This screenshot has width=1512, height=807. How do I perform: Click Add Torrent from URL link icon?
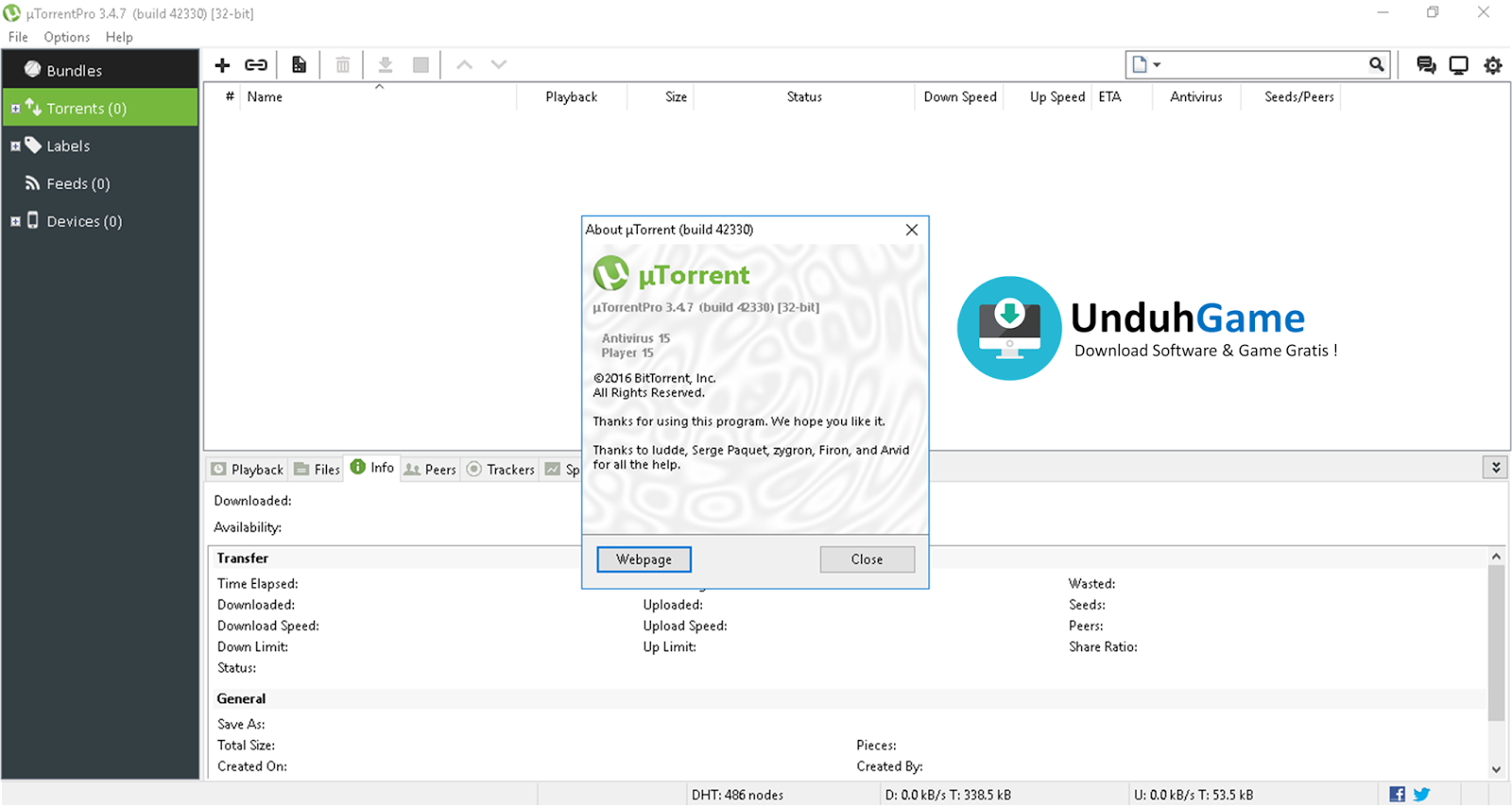coord(256,65)
